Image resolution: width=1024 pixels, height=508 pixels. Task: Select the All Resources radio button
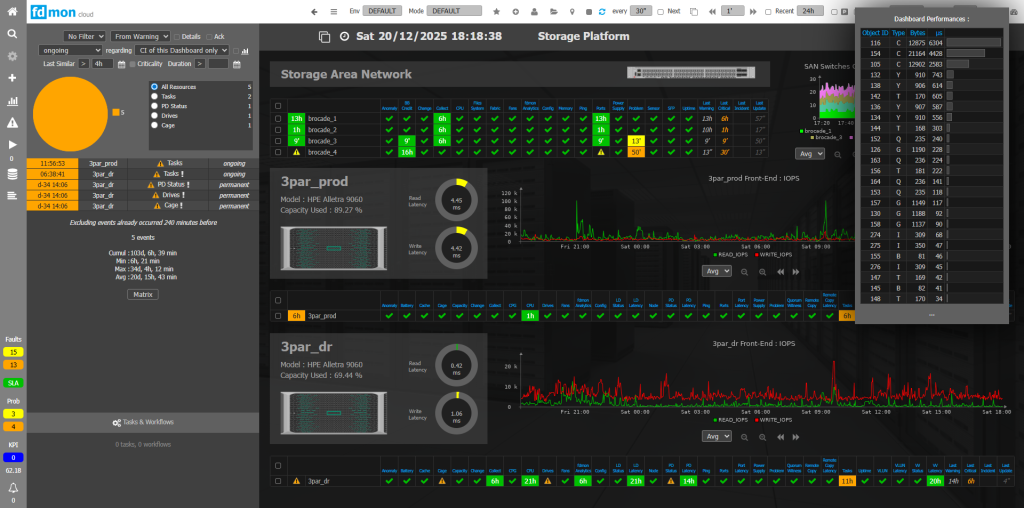154,87
